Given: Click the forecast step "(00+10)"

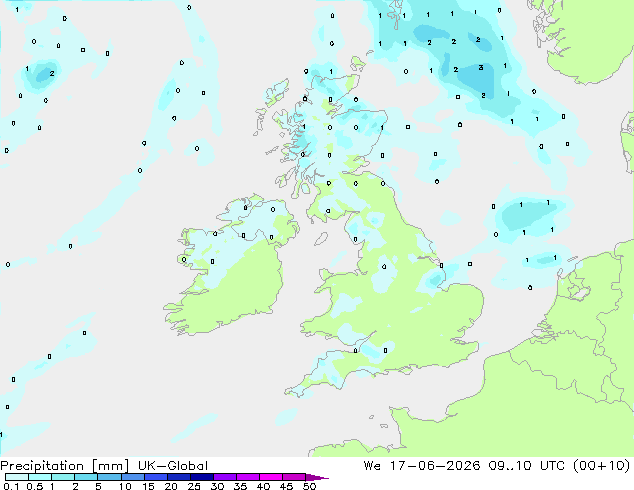Looking at the screenshot, I should [602, 466].
